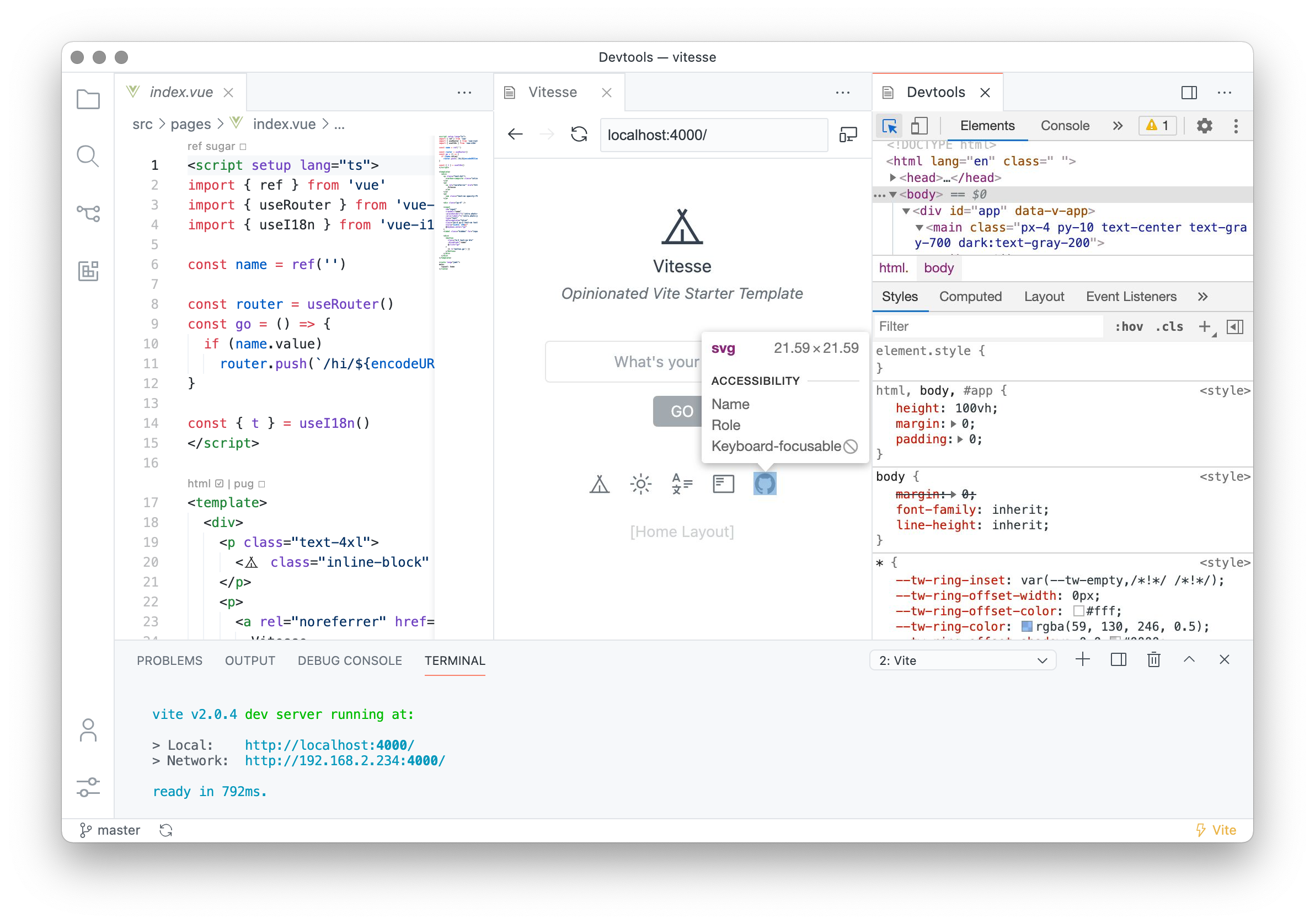Switch to the Computed styles tab

[968, 297]
